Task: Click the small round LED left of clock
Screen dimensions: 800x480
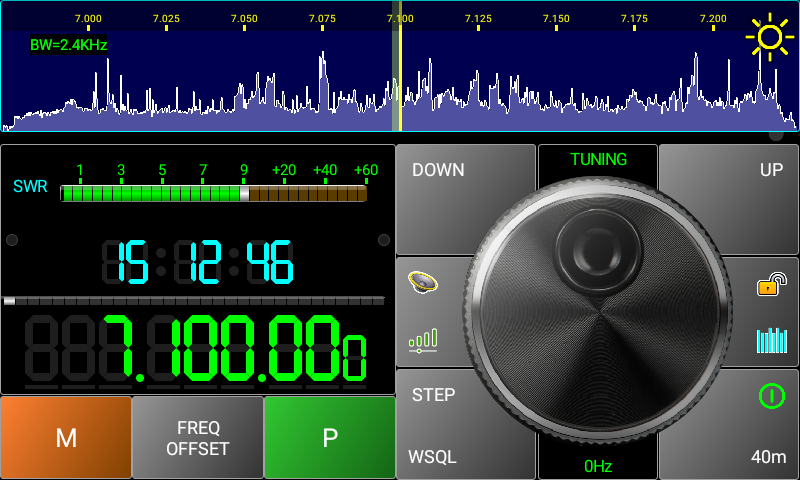Action: pyautogui.click(x=12, y=240)
